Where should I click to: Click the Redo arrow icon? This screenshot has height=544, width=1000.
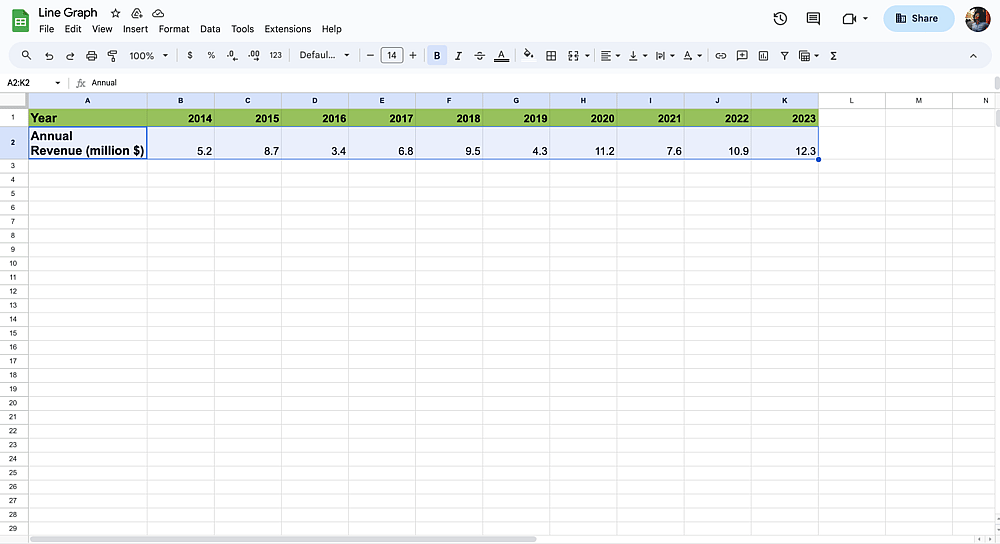[70, 56]
